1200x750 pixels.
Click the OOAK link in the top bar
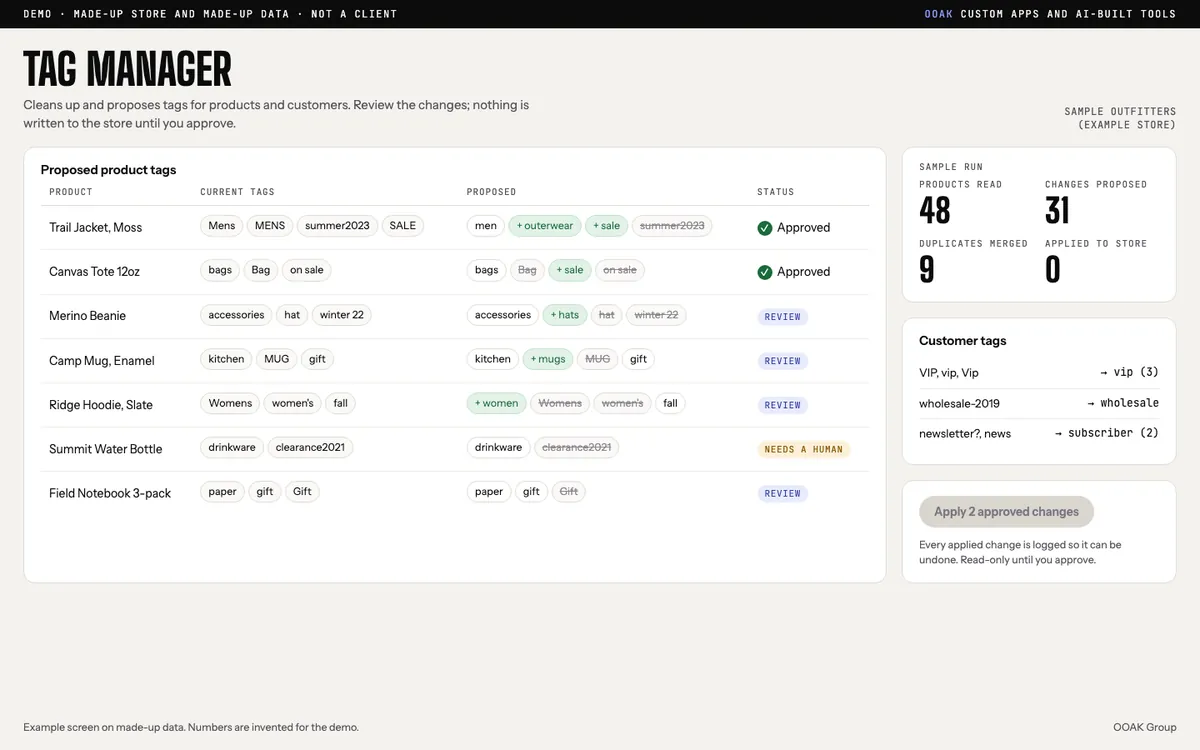938,14
